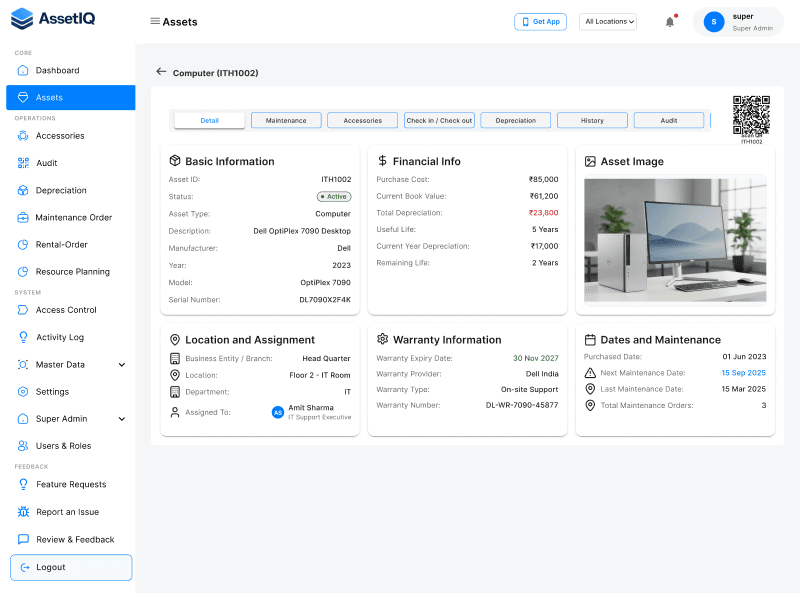Click the Rental-Order sidebar icon
The width and height of the screenshot is (800, 608).
point(23,244)
